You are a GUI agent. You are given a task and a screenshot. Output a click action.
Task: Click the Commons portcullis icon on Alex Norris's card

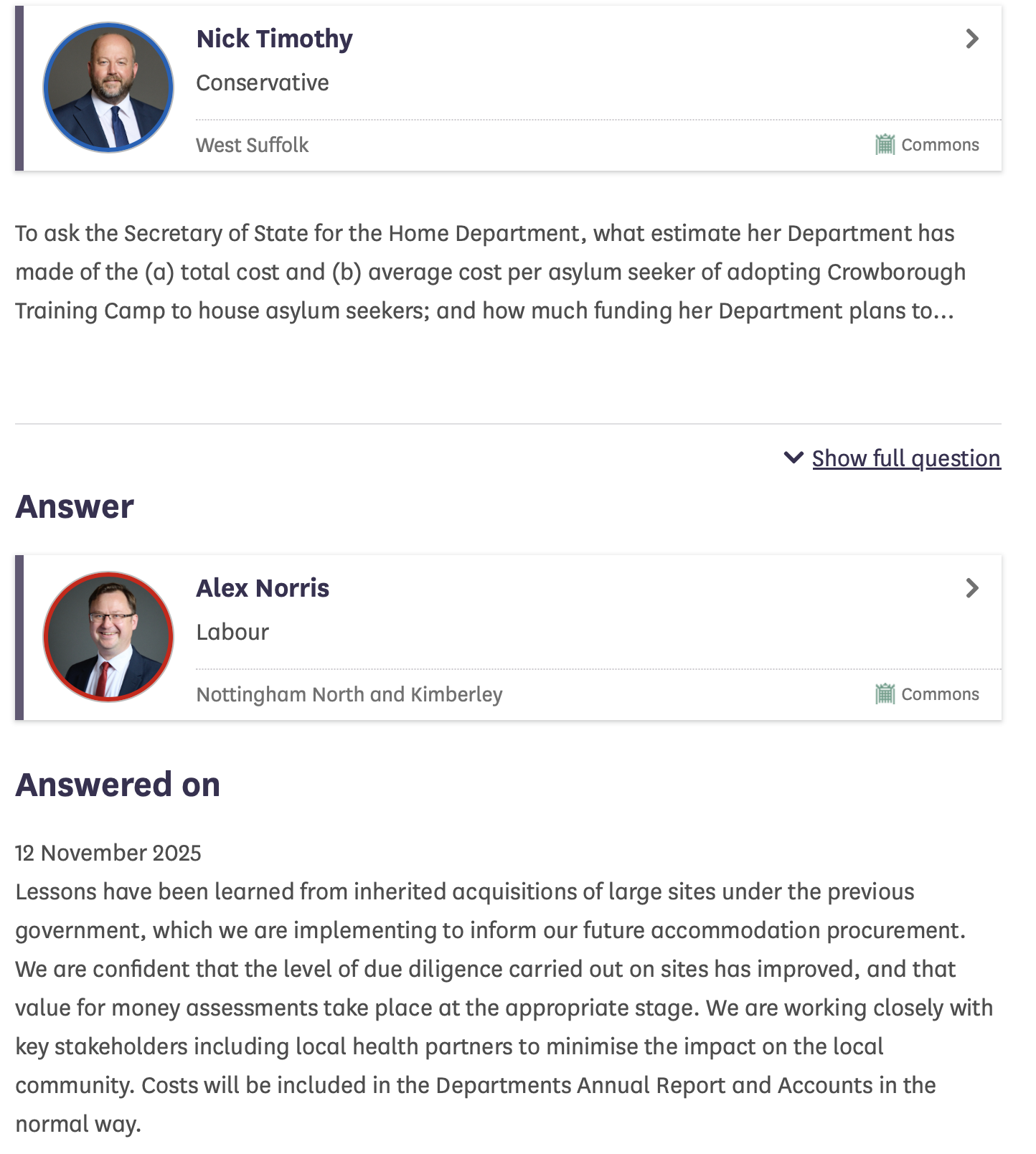885,694
